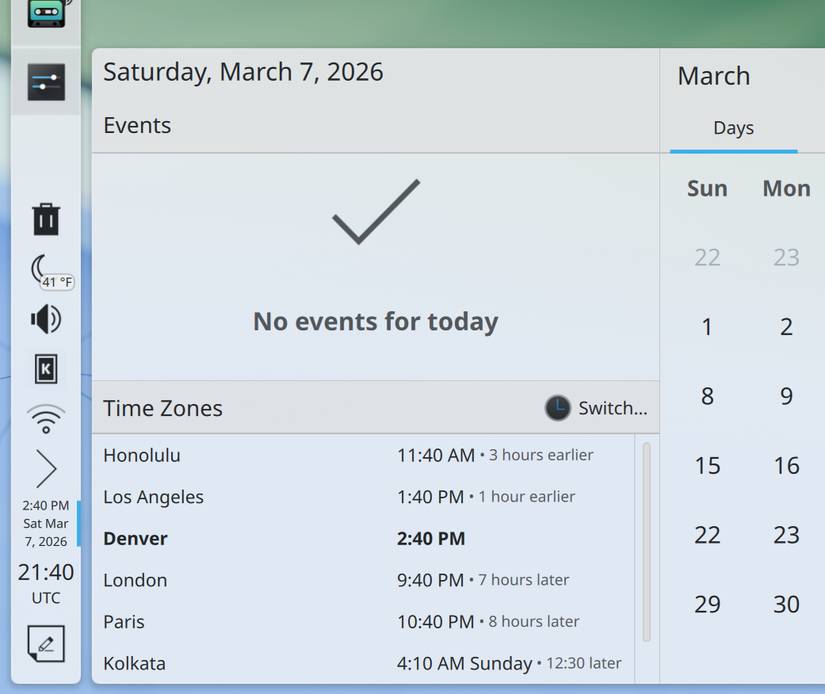Viewport: 825px width, 694px height.
Task: Mute audio by clicking the speaker icon
Action: click(x=46, y=320)
